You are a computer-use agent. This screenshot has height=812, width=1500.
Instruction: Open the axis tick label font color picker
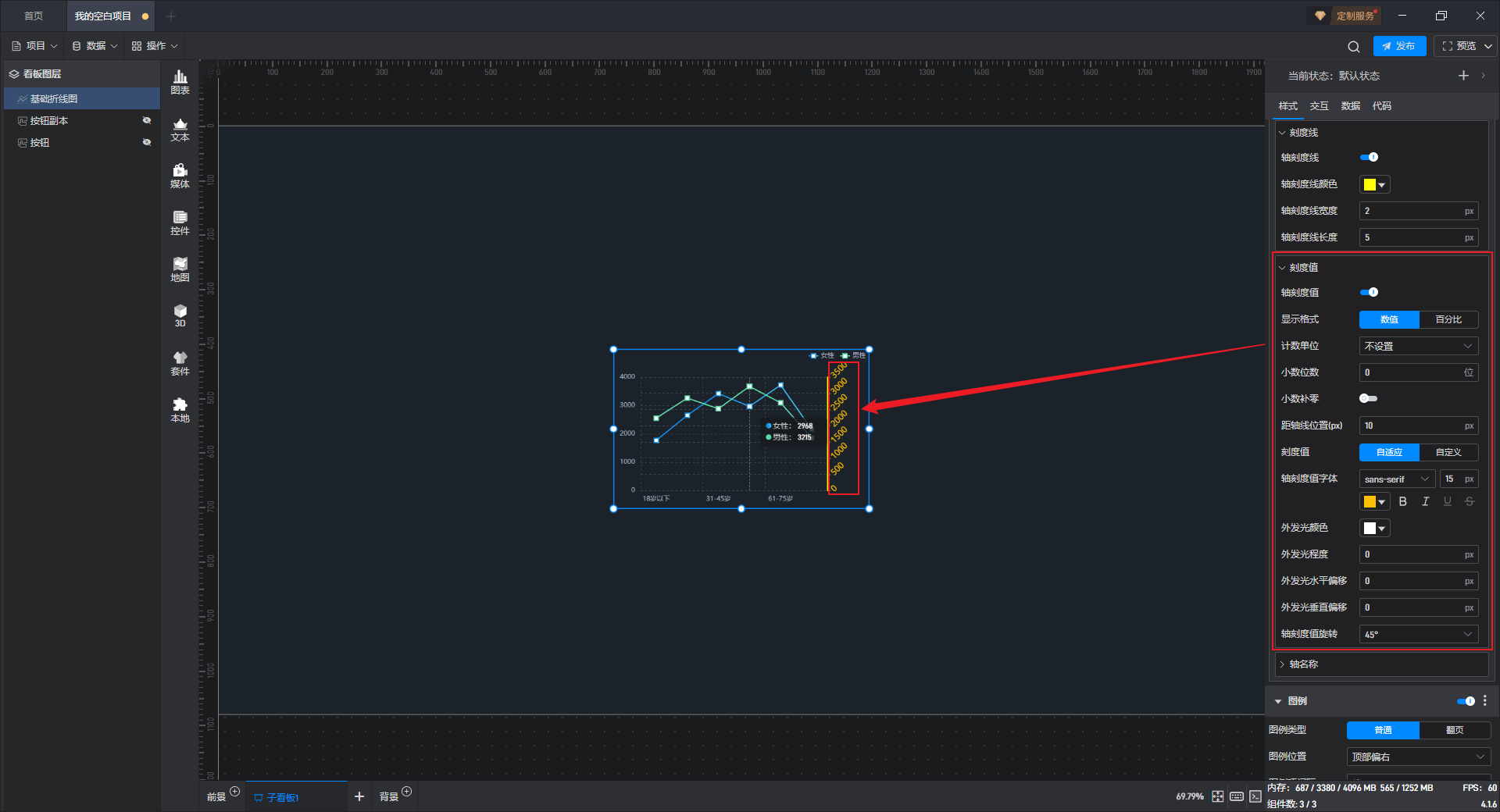(1375, 501)
